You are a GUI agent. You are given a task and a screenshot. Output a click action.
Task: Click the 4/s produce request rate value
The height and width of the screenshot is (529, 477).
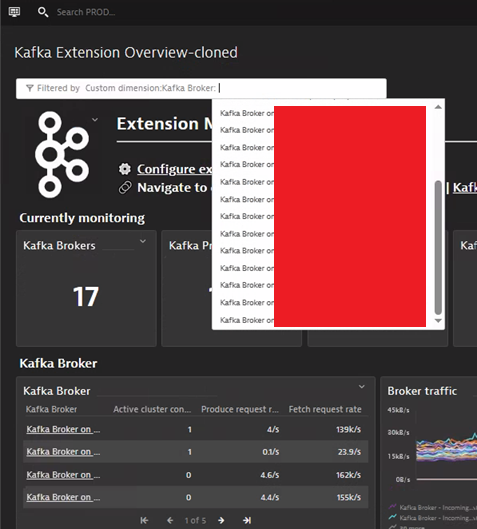[273, 429]
